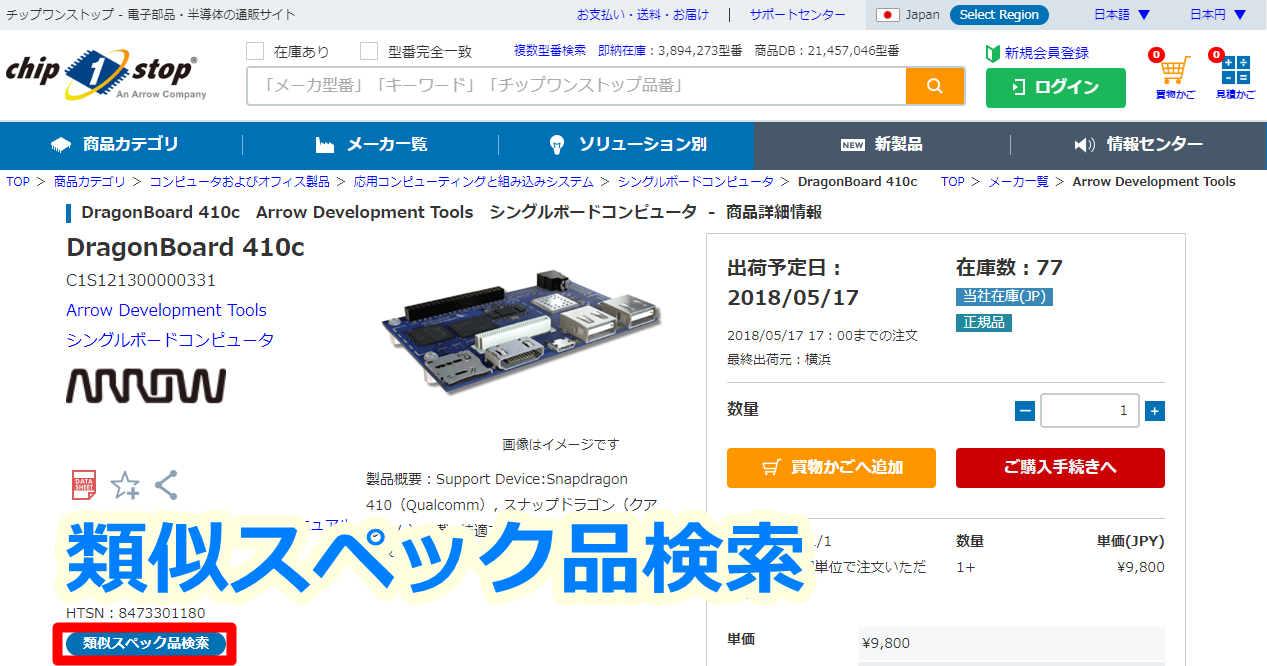
Task: Open the 情報センター menu
Action: (1138, 145)
